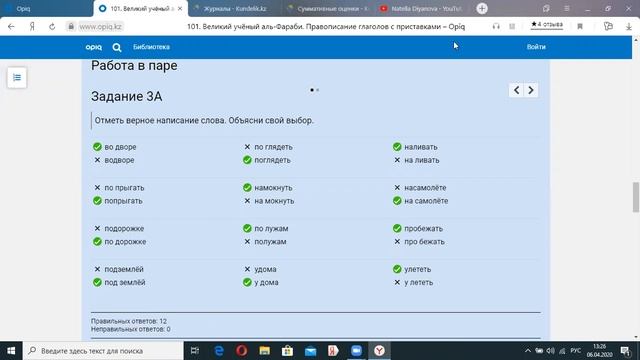Show hidden tray icons chevron

tap(528, 351)
